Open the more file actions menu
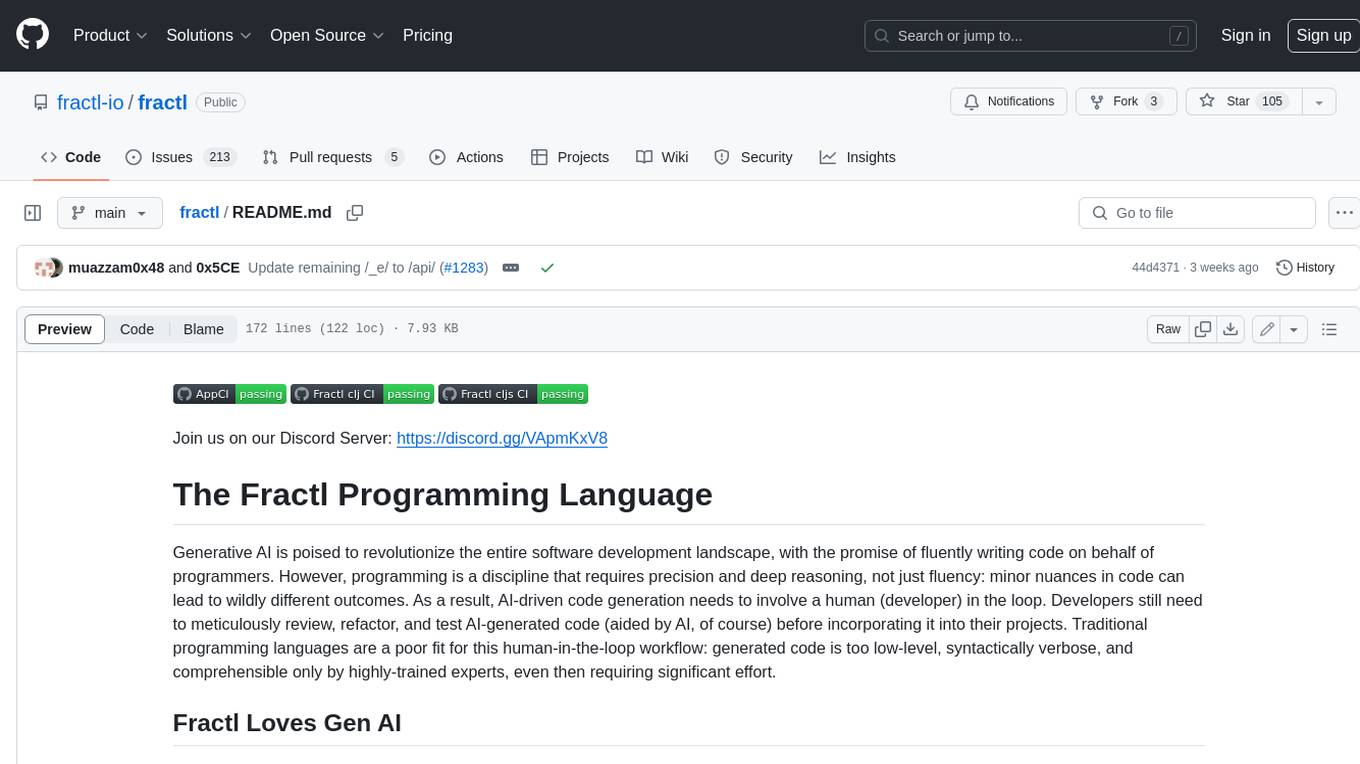Image resolution: width=1360 pixels, height=764 pixels. [x=1344, y=213]
